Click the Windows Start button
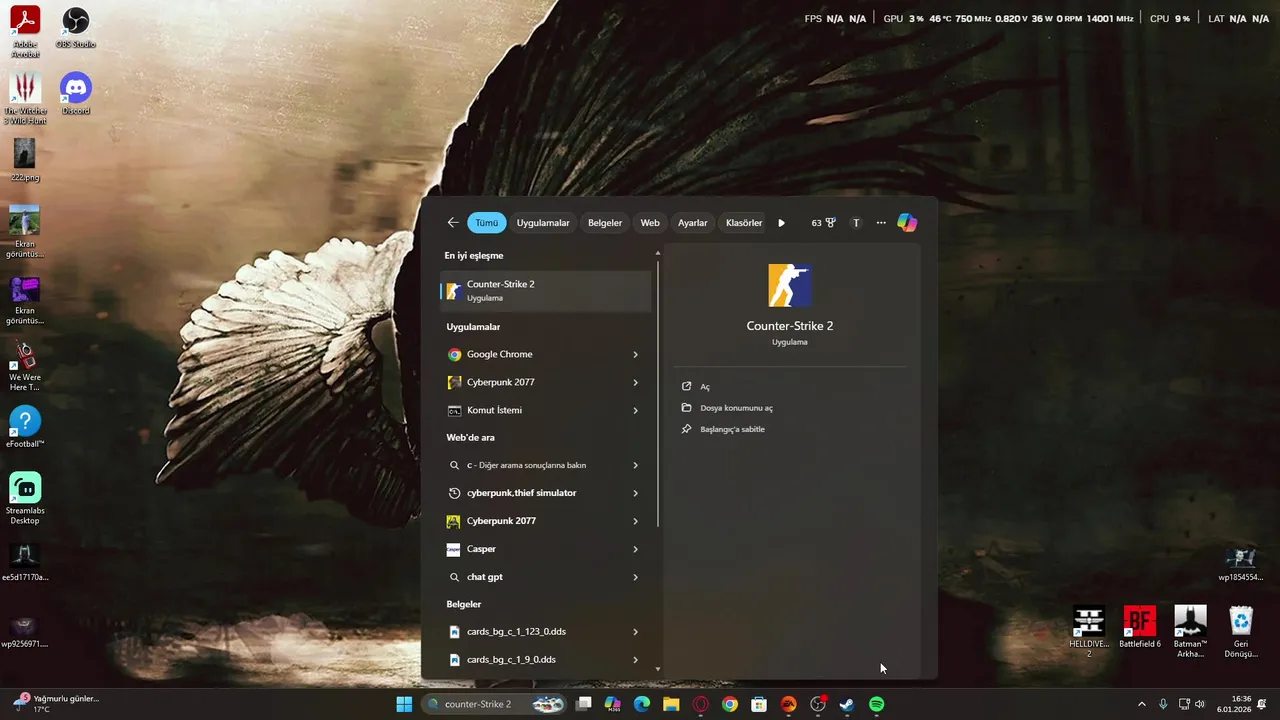 404,704
